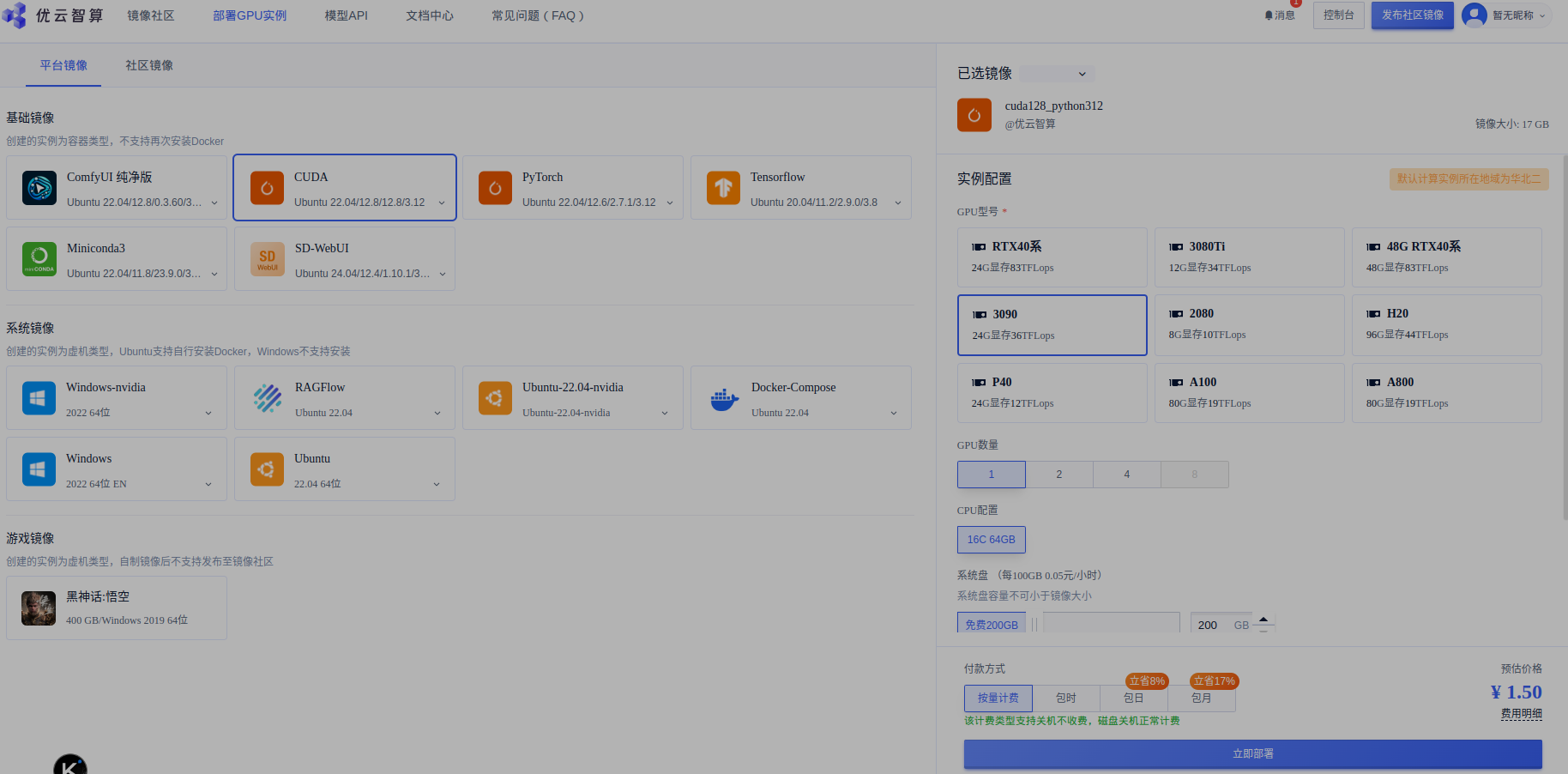The height and width of the screenshot is (774, 1568).
Task: Expand PyTorch version dropdown
Action: 670,203
